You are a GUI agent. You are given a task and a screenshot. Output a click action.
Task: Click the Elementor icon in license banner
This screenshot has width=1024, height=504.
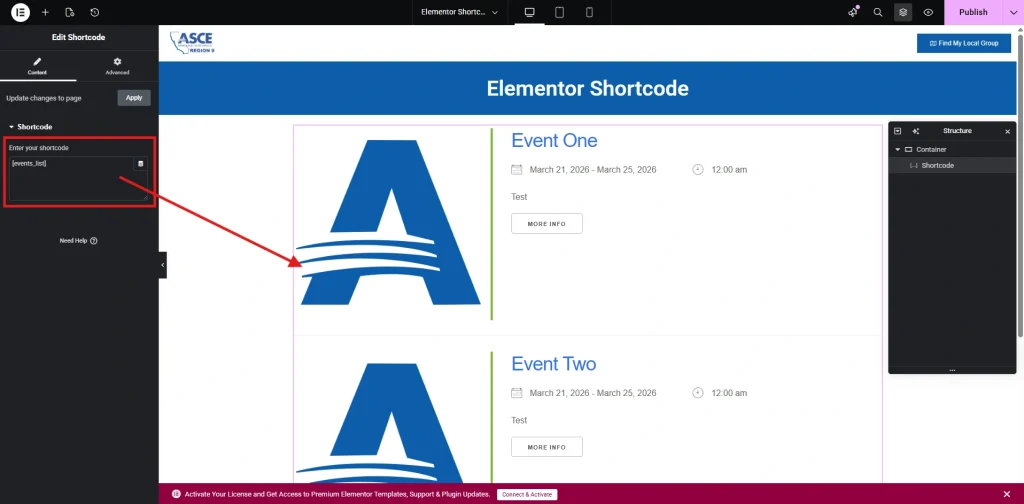(176, 494)
